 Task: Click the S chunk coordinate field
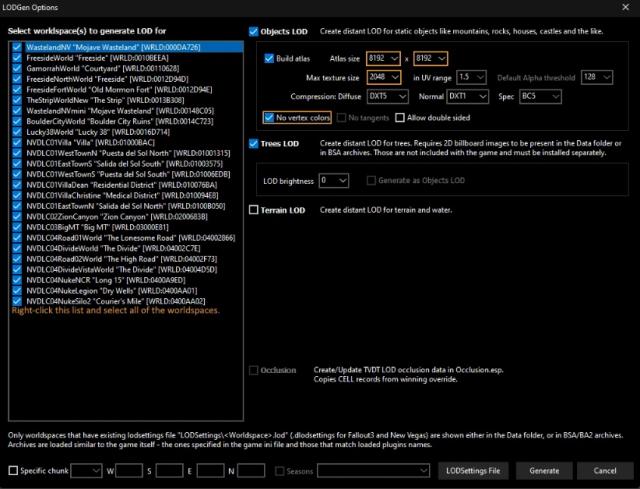click(169, 471)
